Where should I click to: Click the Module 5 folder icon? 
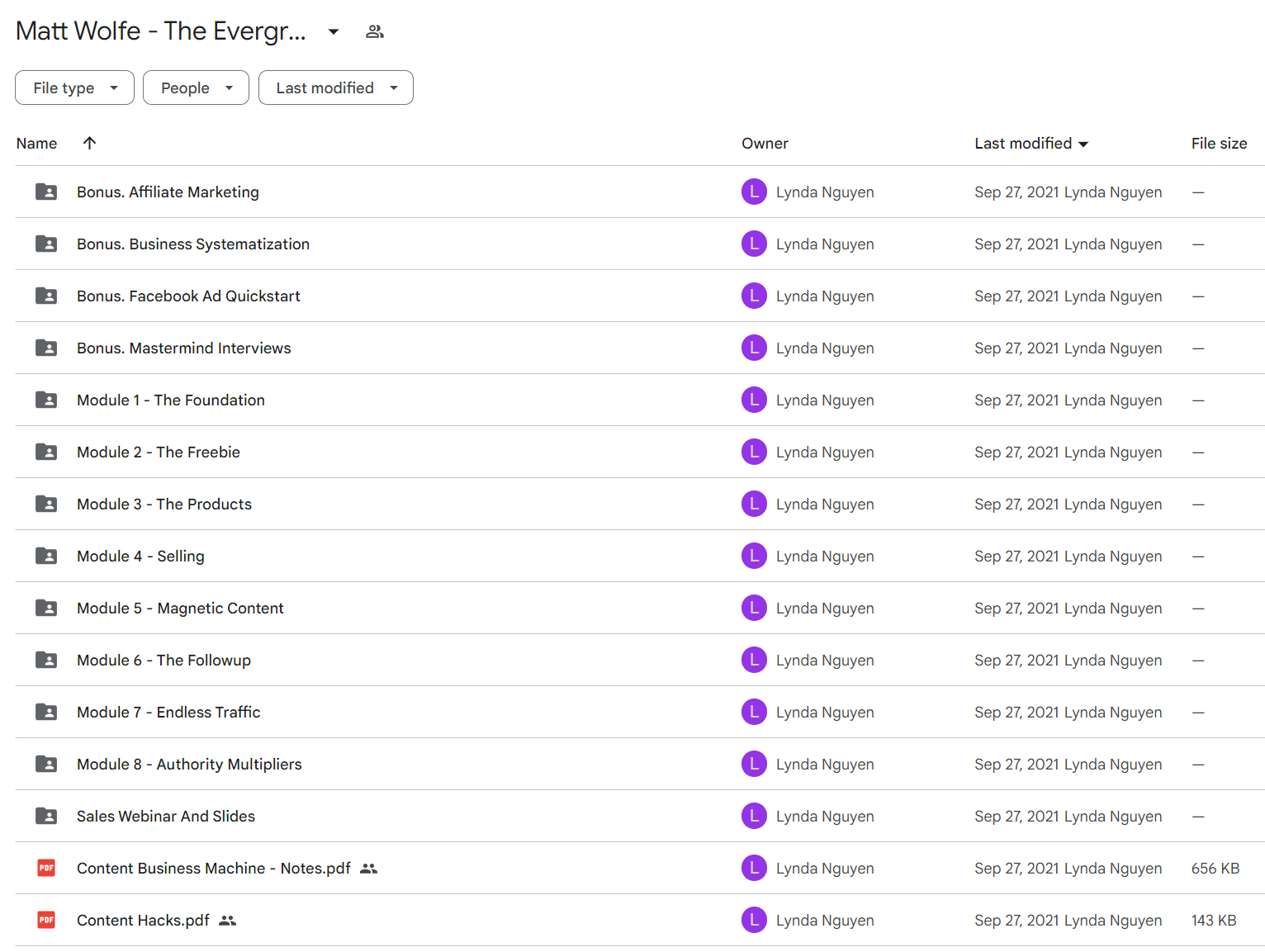[46, 608]
